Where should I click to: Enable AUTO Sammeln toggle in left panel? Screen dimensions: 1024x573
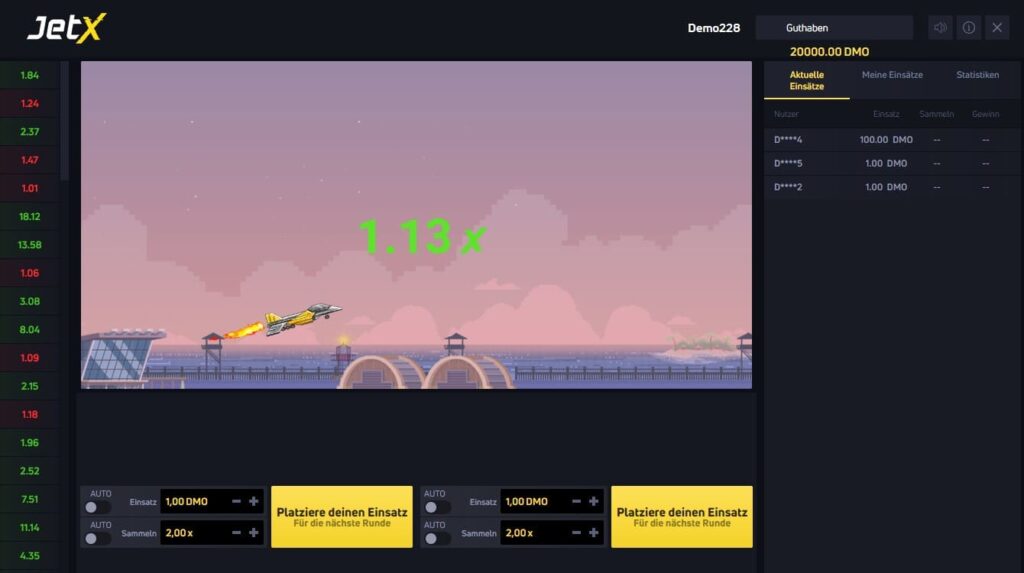click(x=98, y=539)
